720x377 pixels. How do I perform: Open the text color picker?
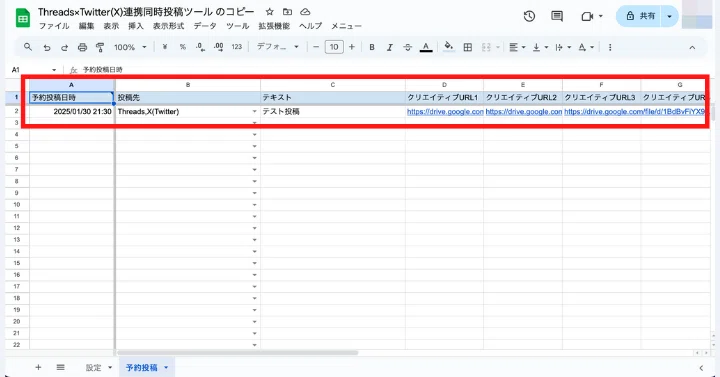click(426, 47)
